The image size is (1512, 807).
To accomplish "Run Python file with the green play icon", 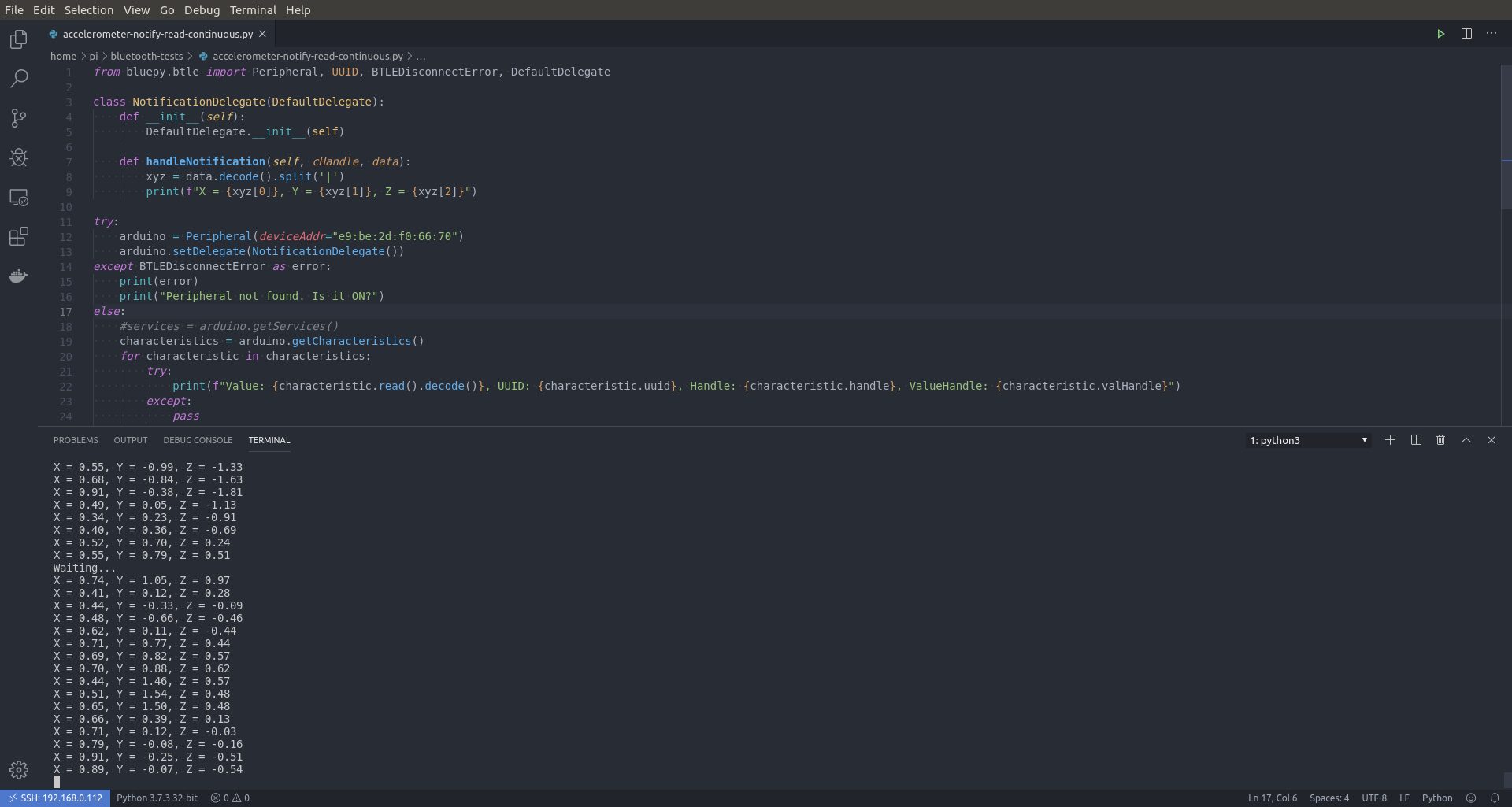I will [x=1440, y=34].
